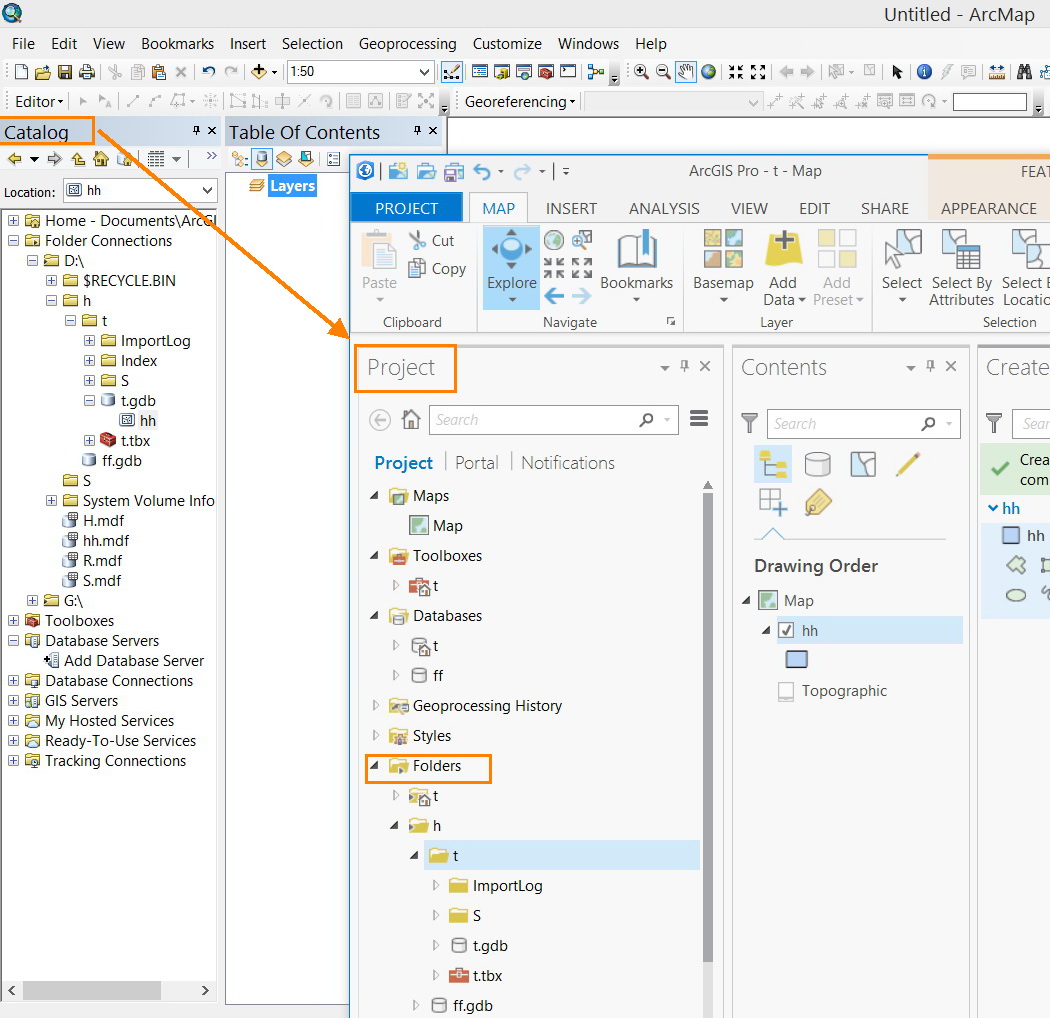Click List By Labeling tag icon in Contents
Image resolution: width=1050 pixels, height=1018 pixels.
tap(818, 502)
